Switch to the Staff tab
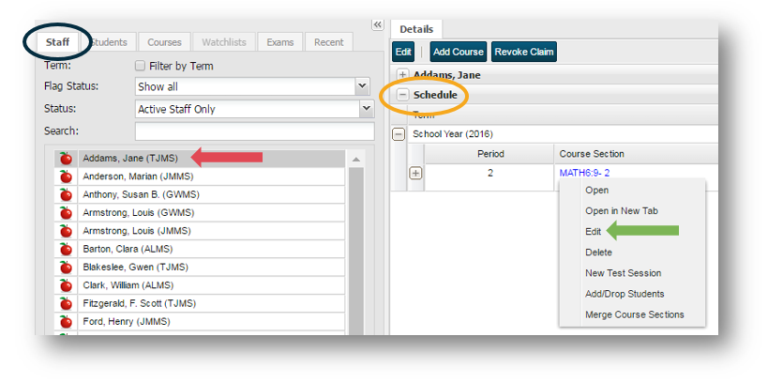The image size is (768, 383). tap(58, 42)
